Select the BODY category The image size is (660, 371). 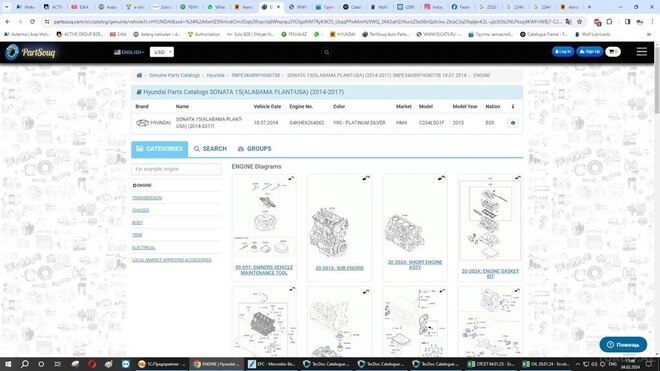click(x=137, y=223)
